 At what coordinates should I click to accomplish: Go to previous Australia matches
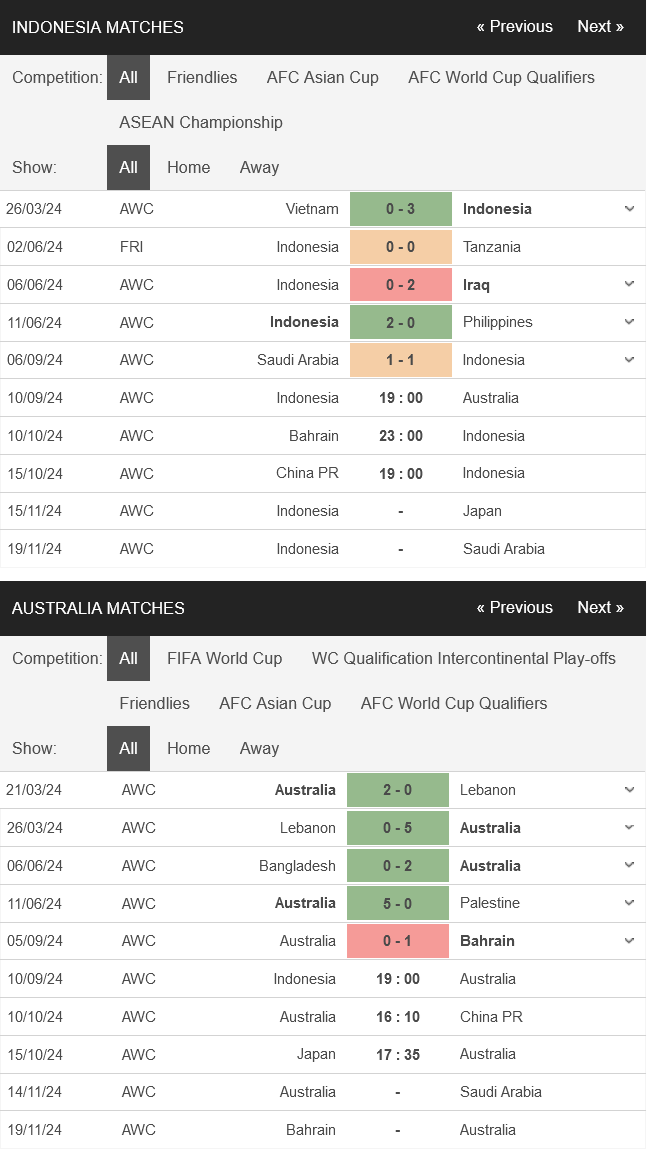[x=514, y=608]
